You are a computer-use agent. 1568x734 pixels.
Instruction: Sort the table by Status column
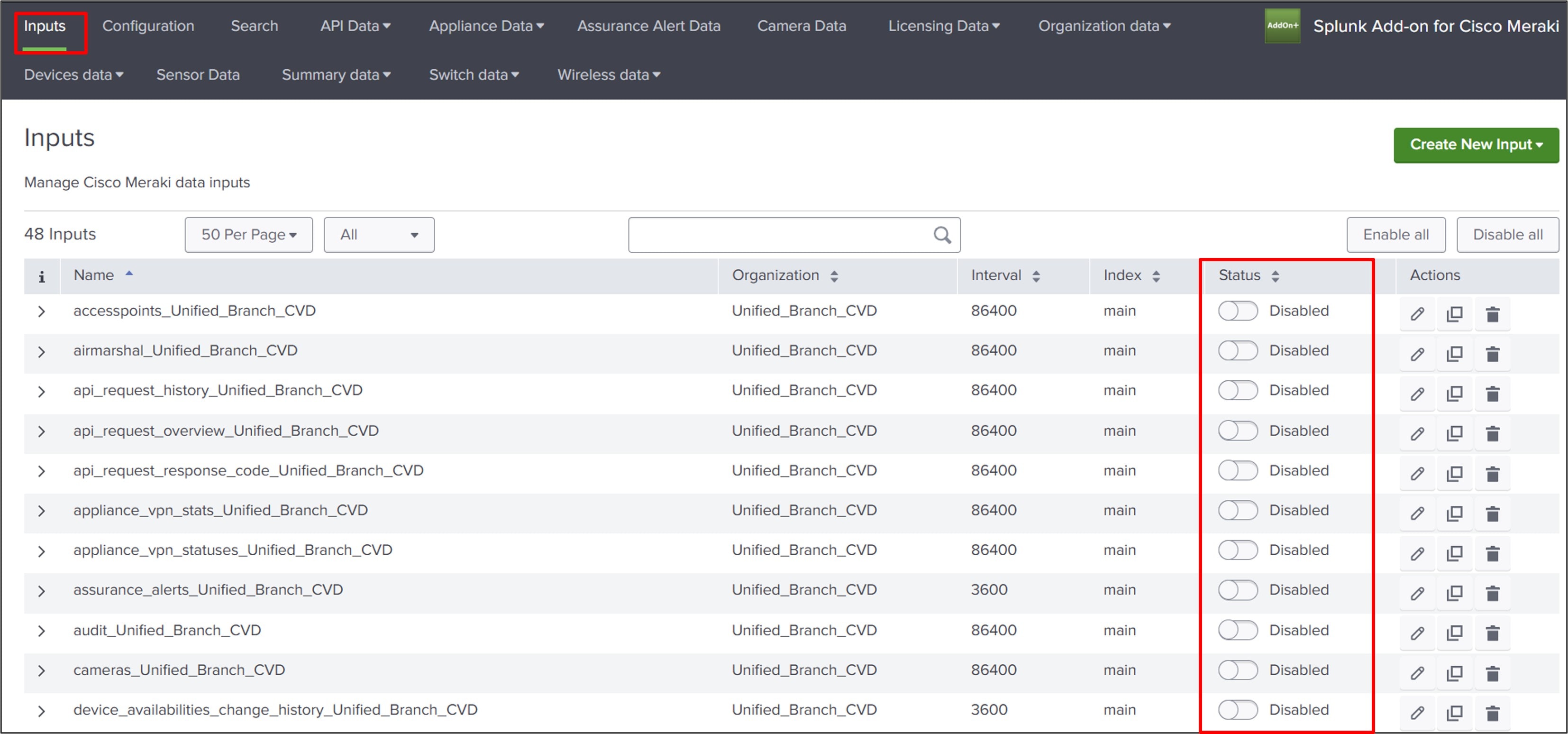point(1249,275)
